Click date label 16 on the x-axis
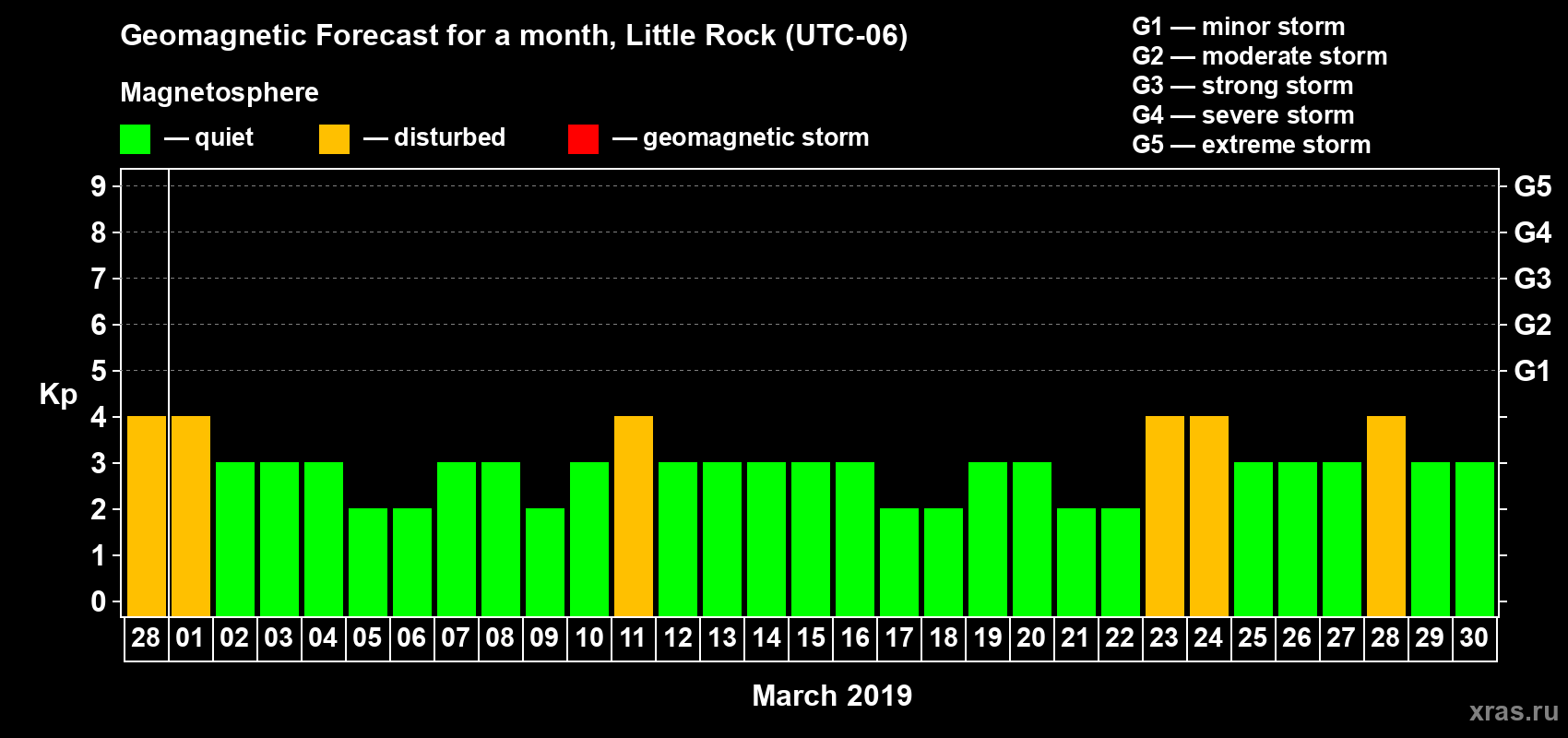Viewport: 1568px width, 738px height. (x=855, y=637)
